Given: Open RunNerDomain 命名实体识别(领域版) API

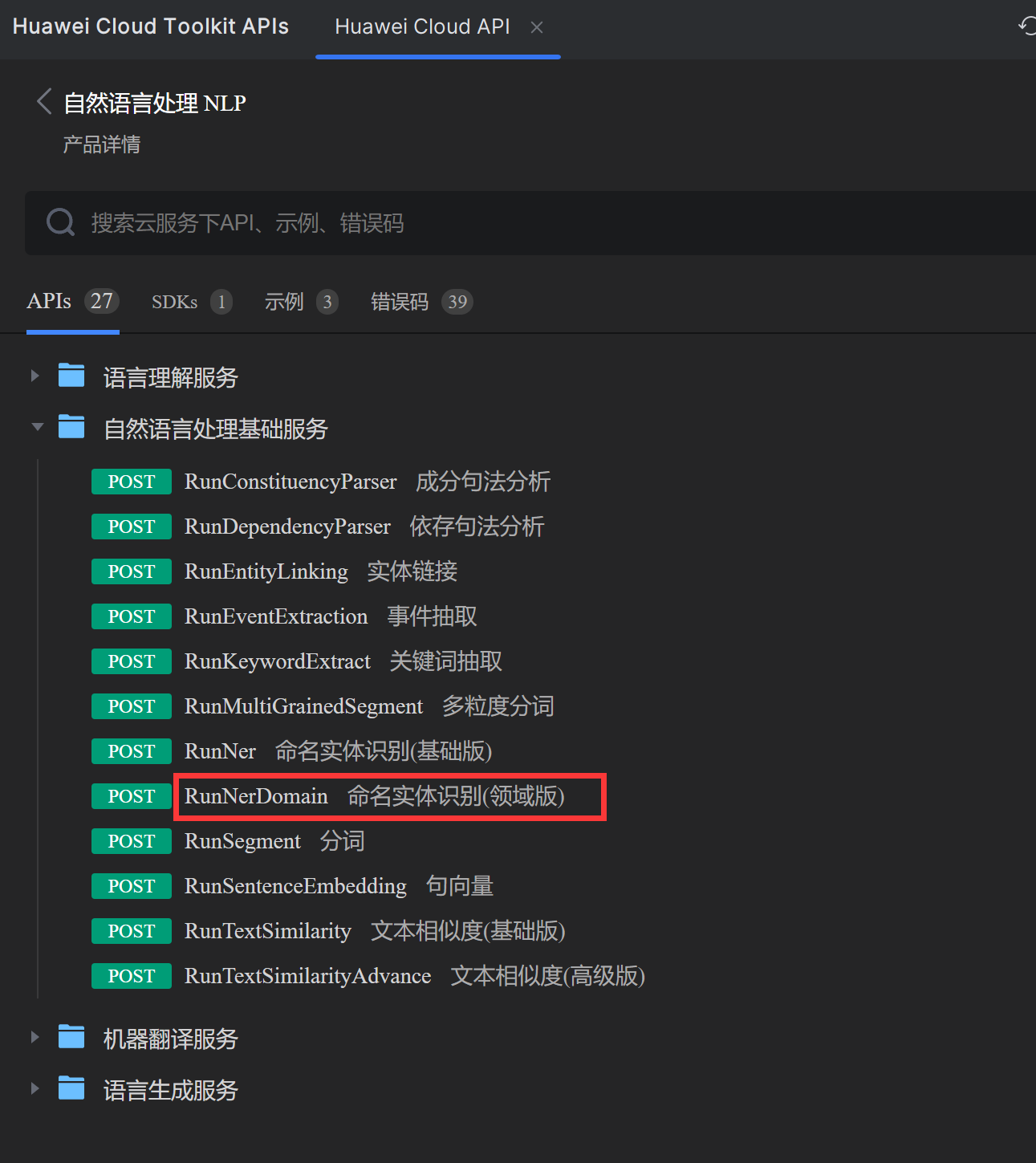Looking at the screenshot, I should coord(375,796).
